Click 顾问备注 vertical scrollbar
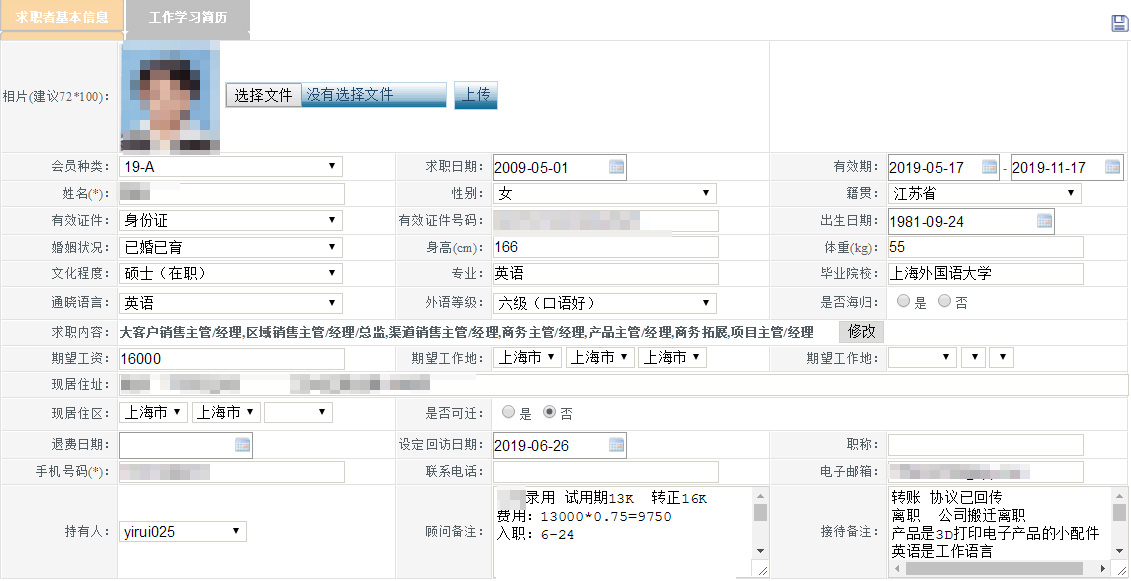 [x=760, y=523]
